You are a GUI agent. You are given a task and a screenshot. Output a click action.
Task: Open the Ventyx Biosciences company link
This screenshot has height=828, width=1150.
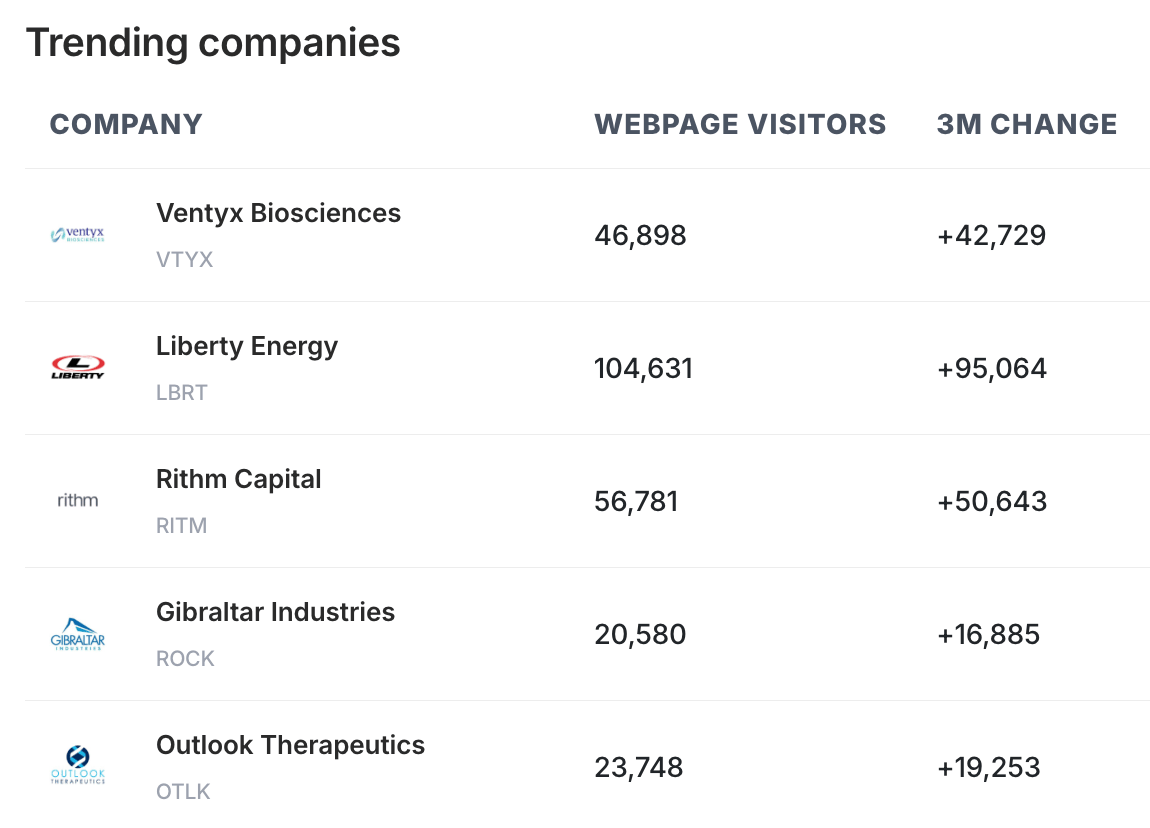click(278, 213)
